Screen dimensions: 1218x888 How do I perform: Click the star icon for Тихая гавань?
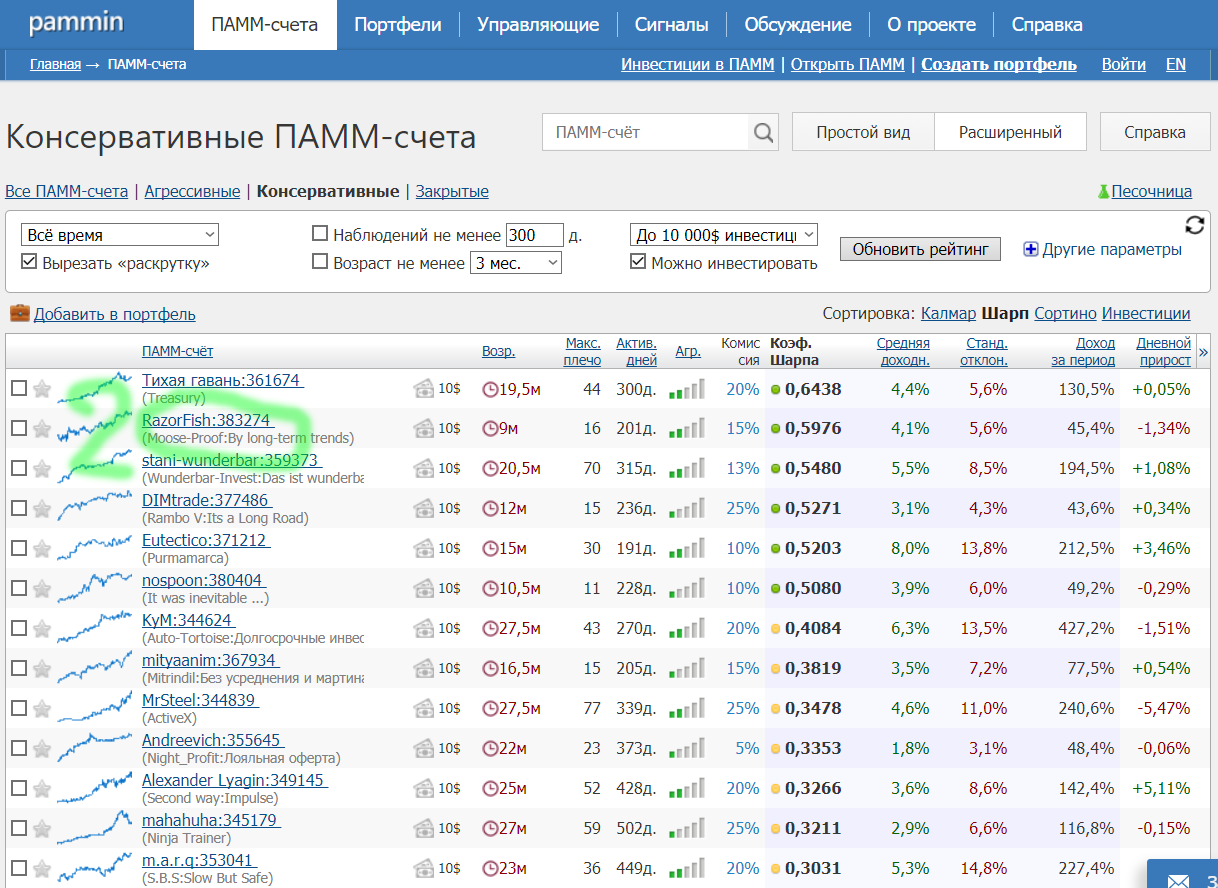[42, 389]
